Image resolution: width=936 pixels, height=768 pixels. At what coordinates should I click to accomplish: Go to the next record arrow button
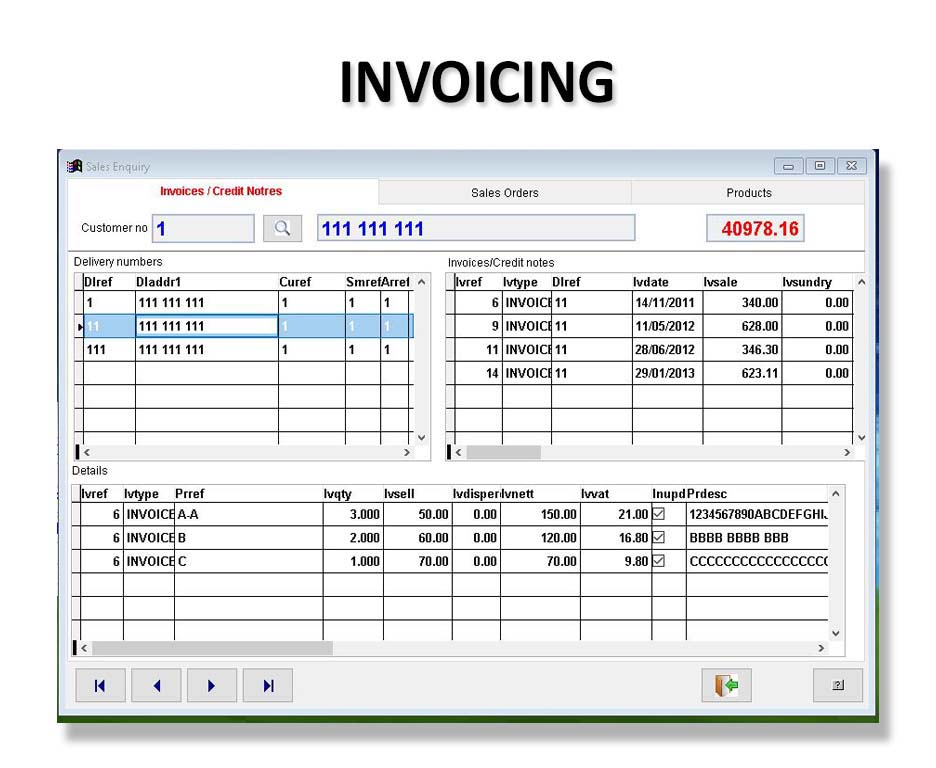[211, 685]
